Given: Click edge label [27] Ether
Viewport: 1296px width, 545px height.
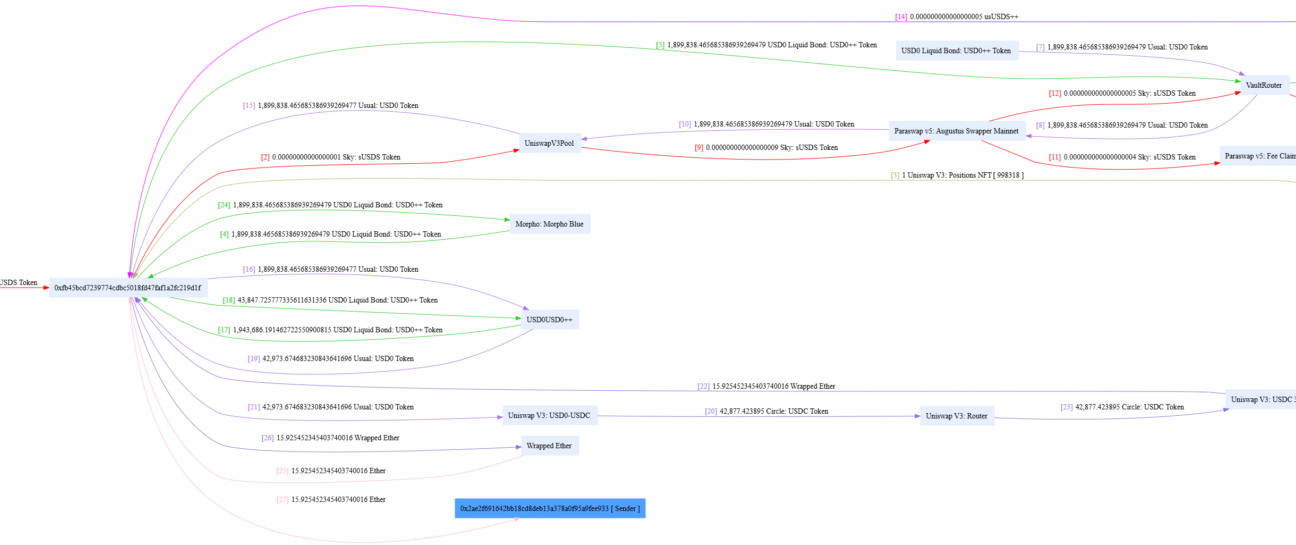Looking at the screenshot, I should [x=330, y=499].
